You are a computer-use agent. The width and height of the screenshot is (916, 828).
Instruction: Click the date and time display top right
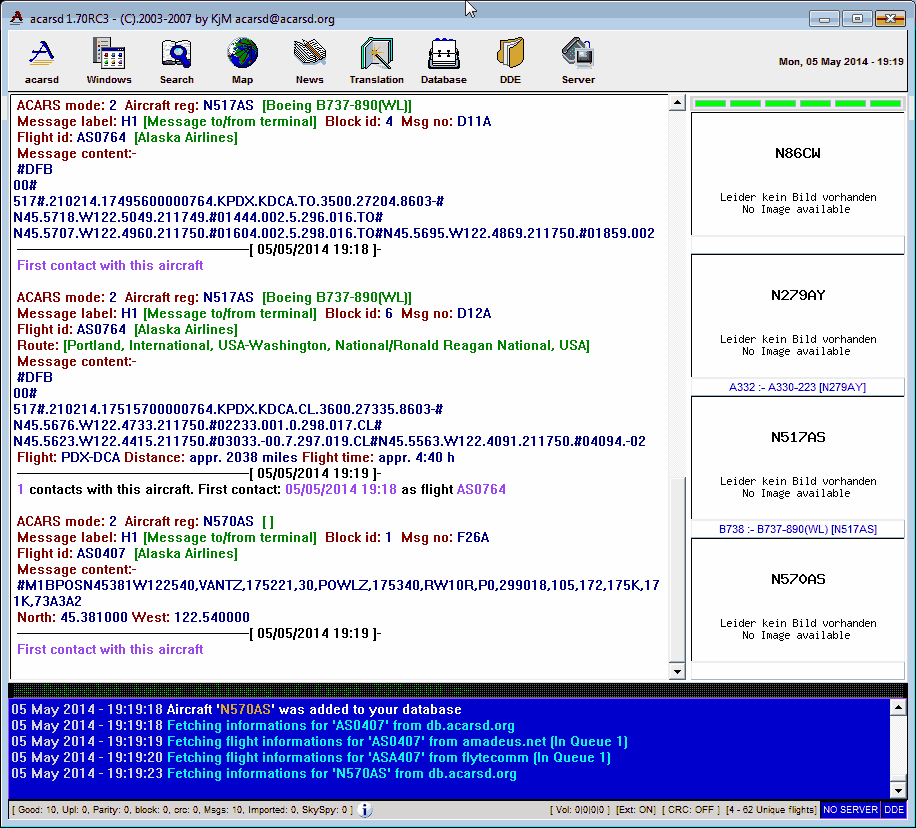pyautogui.click(x=841, y=61)
